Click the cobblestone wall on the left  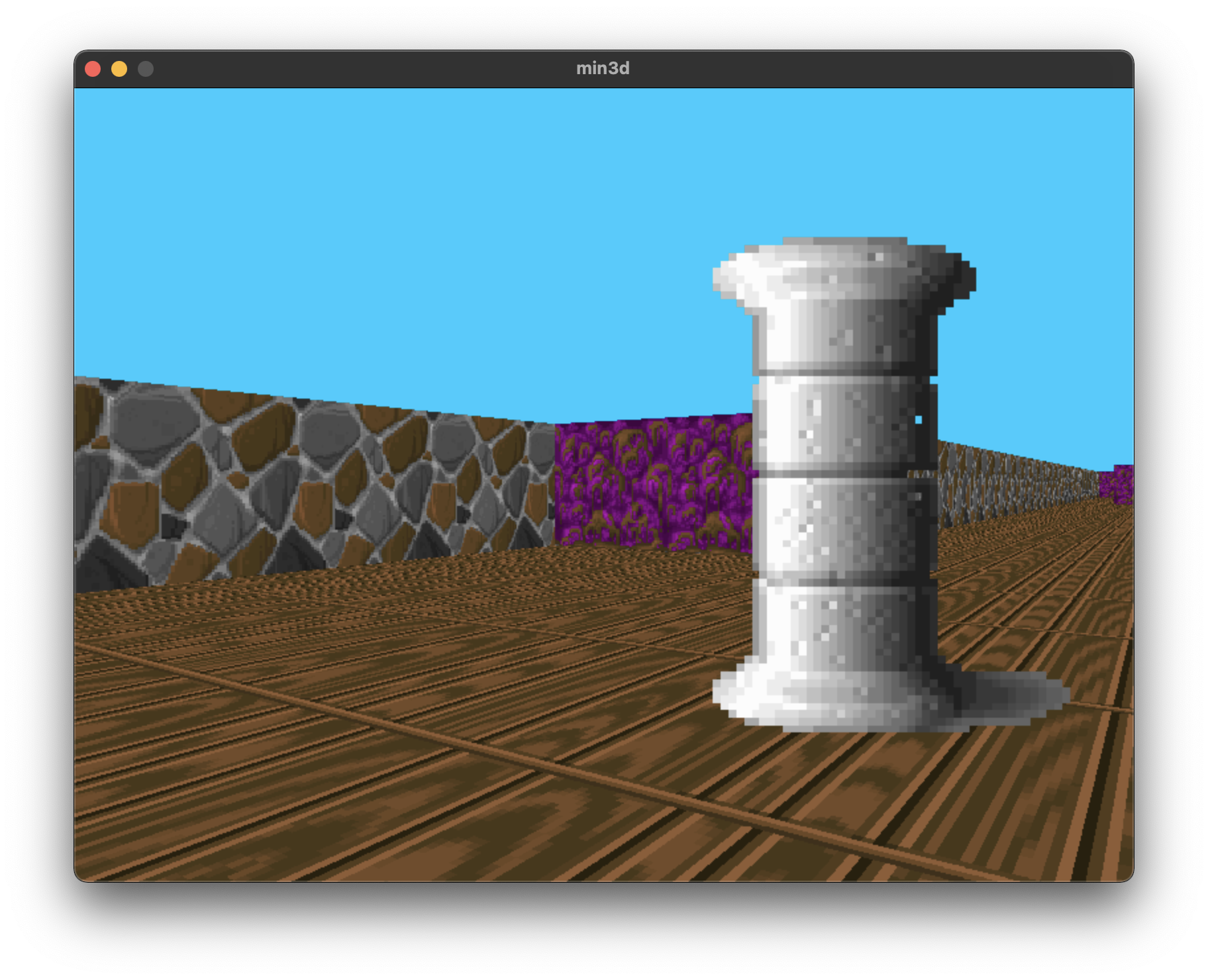(315, 483)
